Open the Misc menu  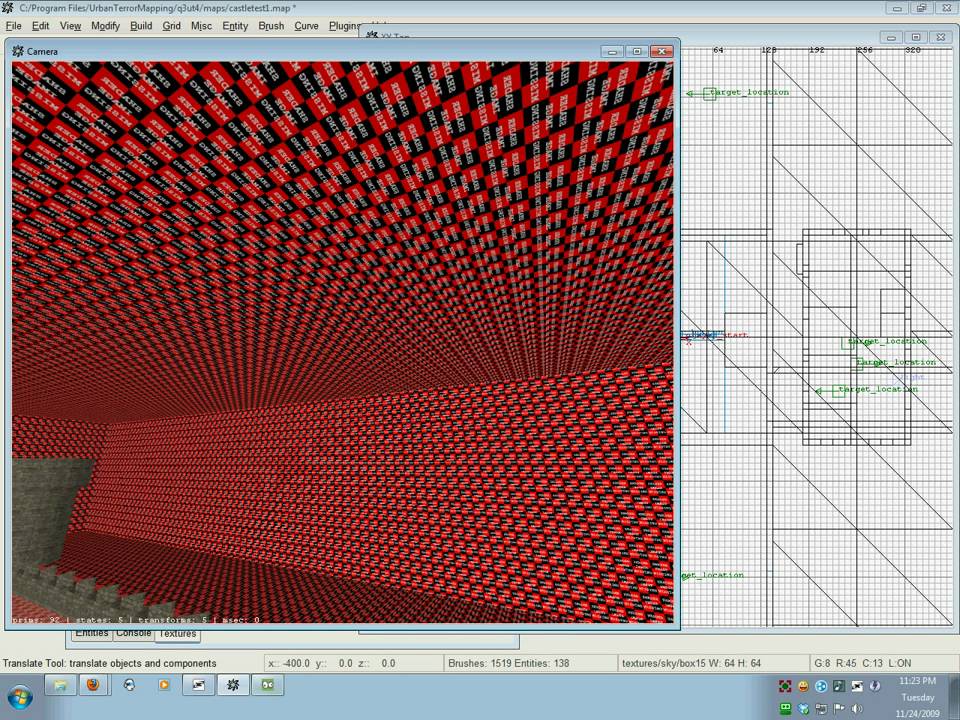coord(201,26)
